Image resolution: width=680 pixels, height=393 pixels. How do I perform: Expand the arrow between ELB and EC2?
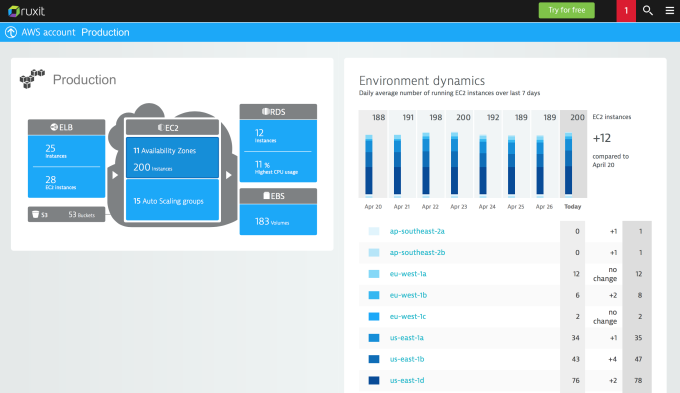coord(114,175)
